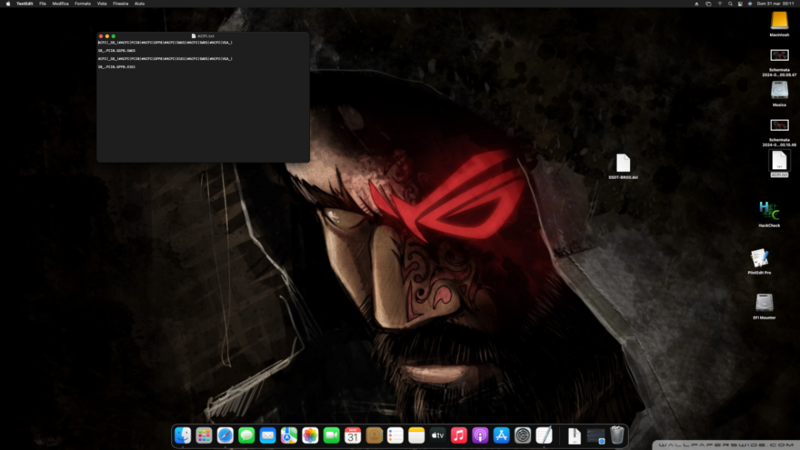The image size is (800, 450).
Task: Open Music from the Dock
Action: [459, 436]
